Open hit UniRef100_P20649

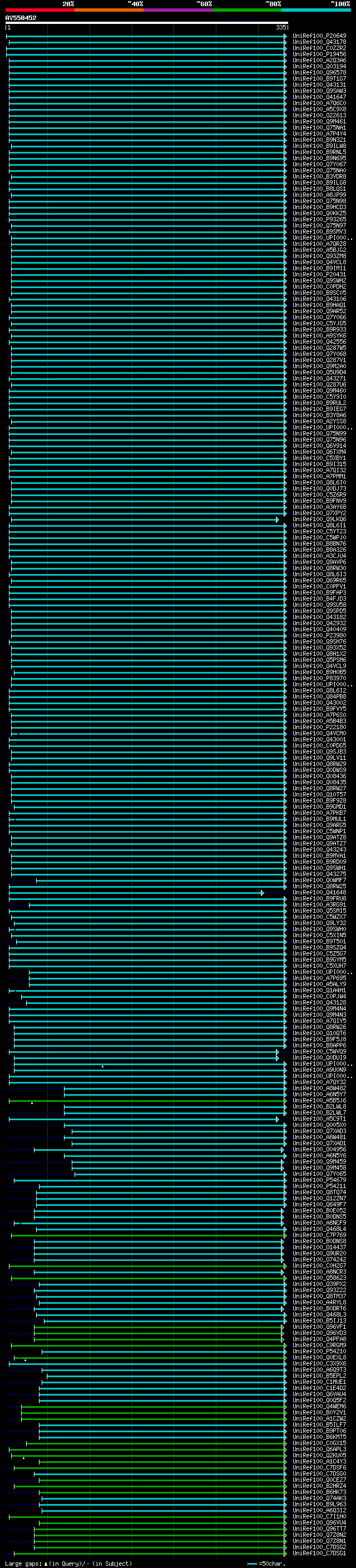click(319, 36)
